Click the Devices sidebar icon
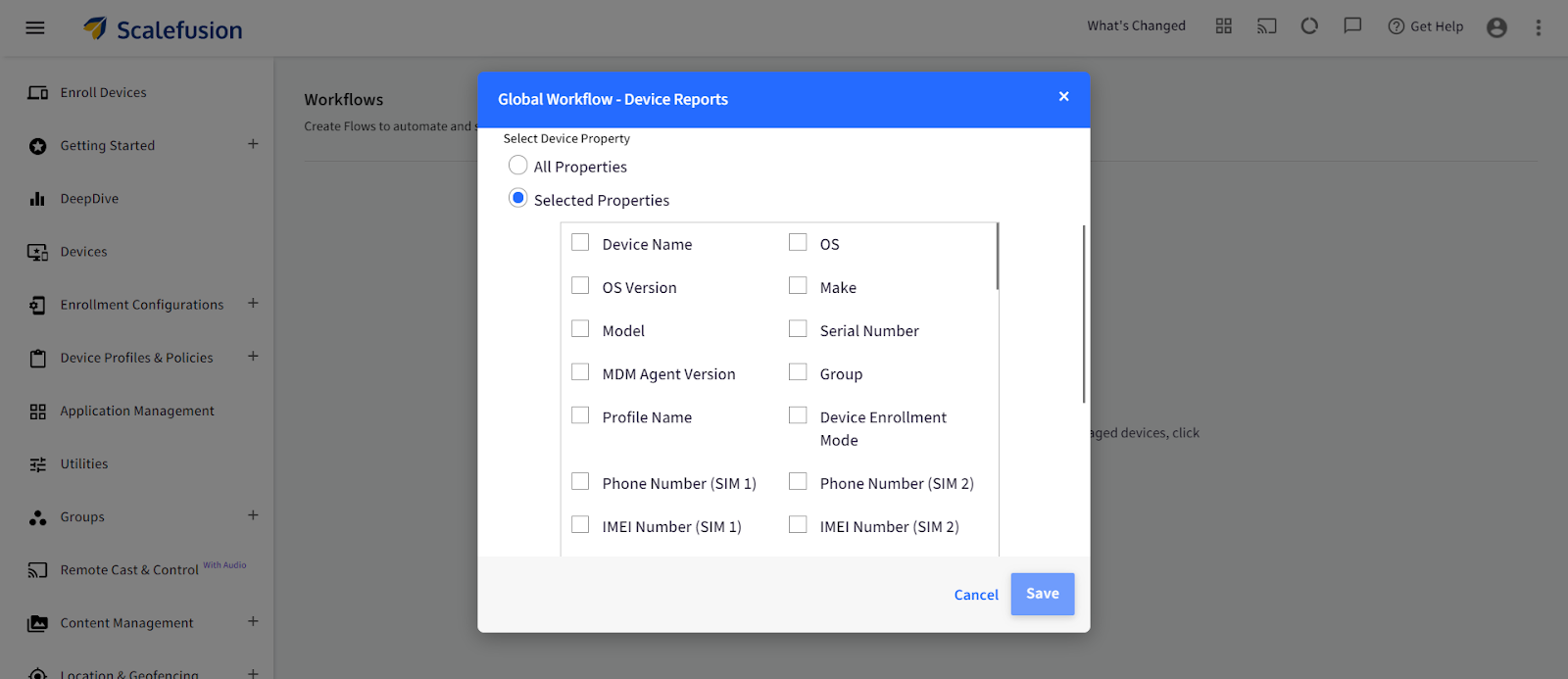 [x=37, y=252]
